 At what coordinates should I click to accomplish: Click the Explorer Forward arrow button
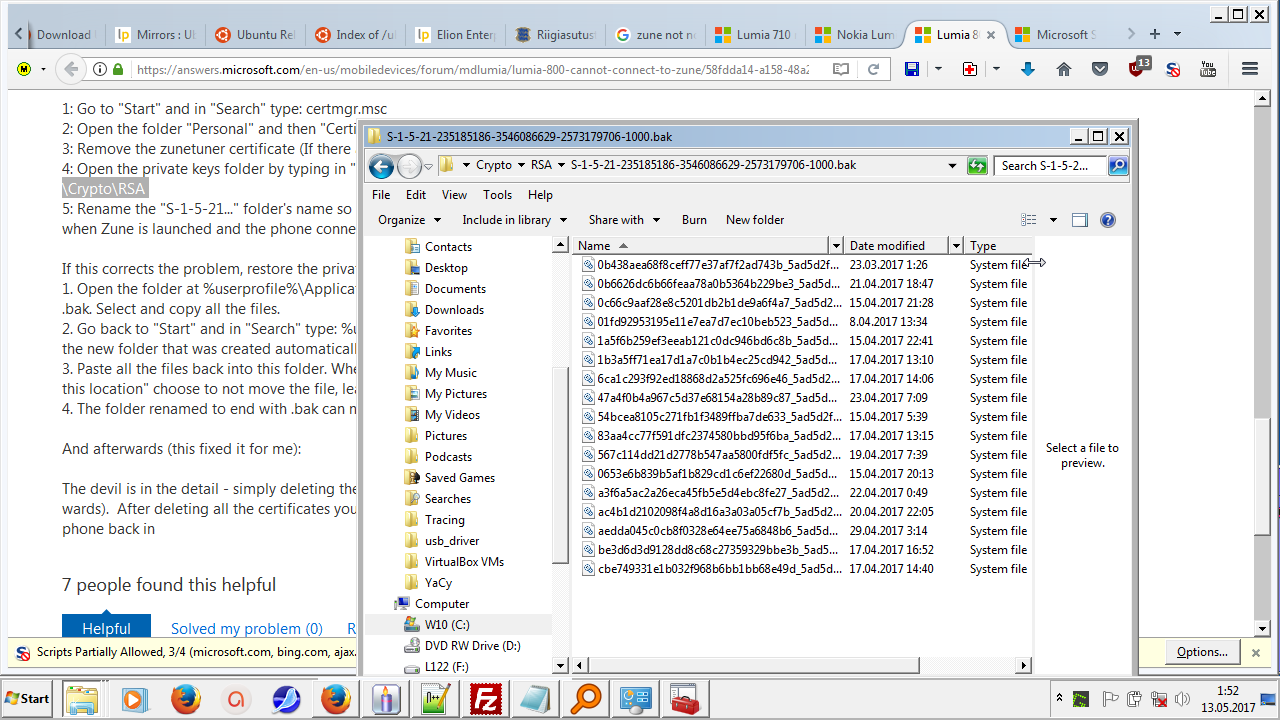click(409, 166)
